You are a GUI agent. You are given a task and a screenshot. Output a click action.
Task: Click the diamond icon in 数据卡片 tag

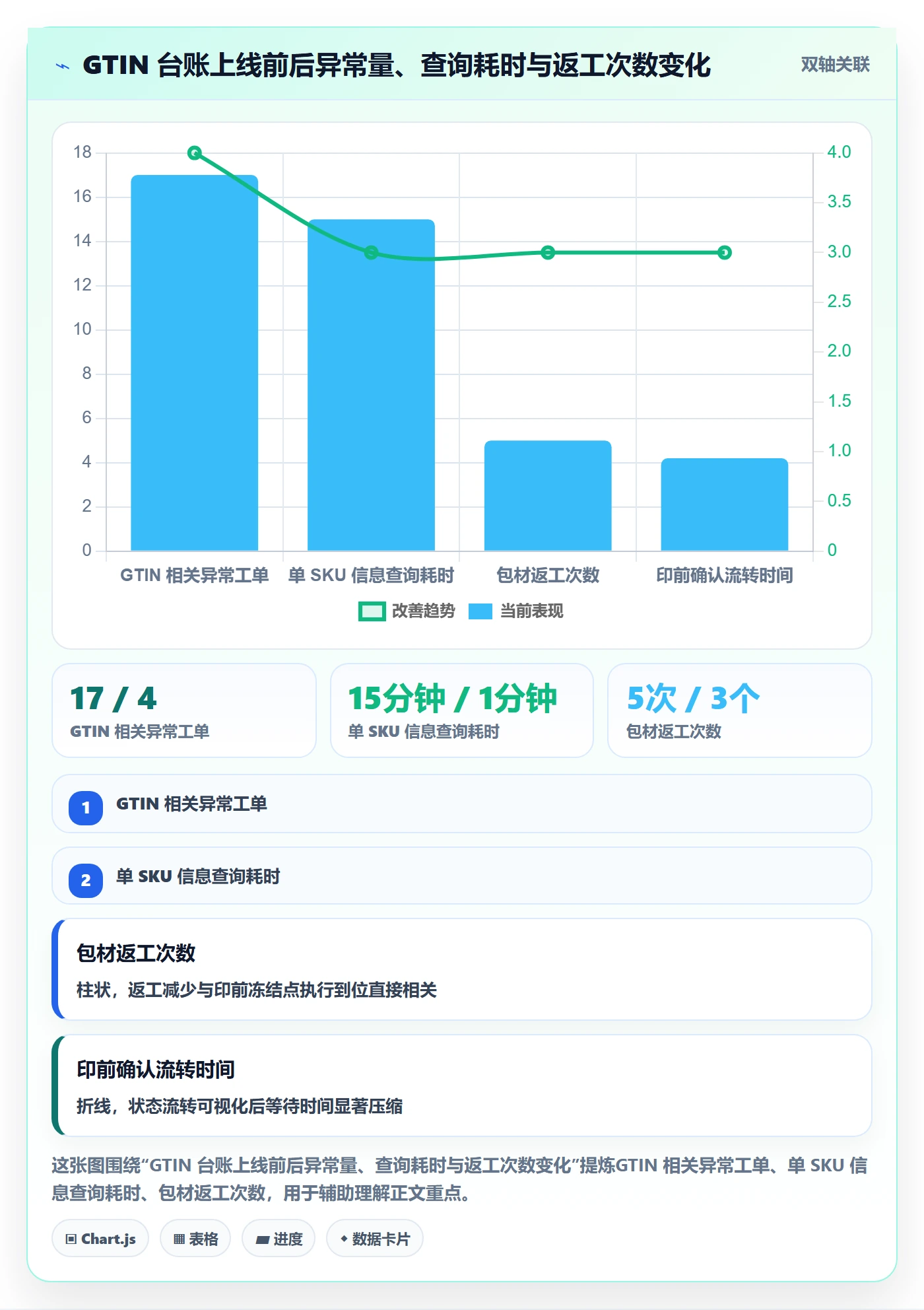pos(344,1239)
